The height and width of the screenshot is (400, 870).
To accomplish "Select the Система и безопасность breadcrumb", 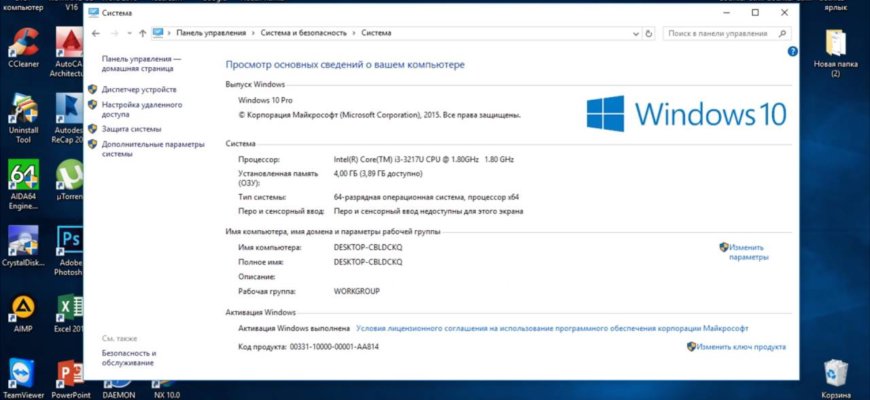I will pos(303,33).
